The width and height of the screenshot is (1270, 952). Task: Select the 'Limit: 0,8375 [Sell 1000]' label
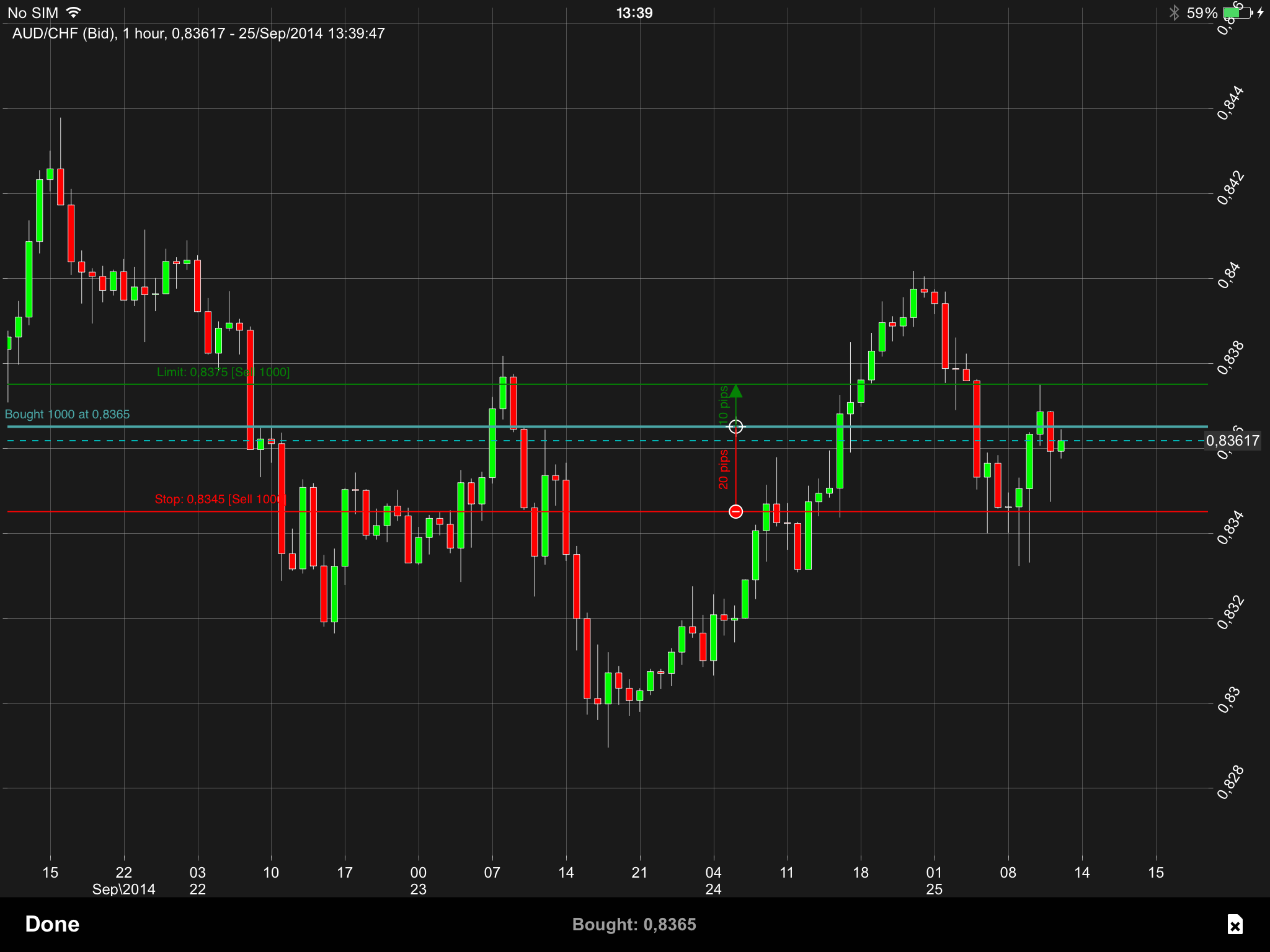tap(223, 372)
